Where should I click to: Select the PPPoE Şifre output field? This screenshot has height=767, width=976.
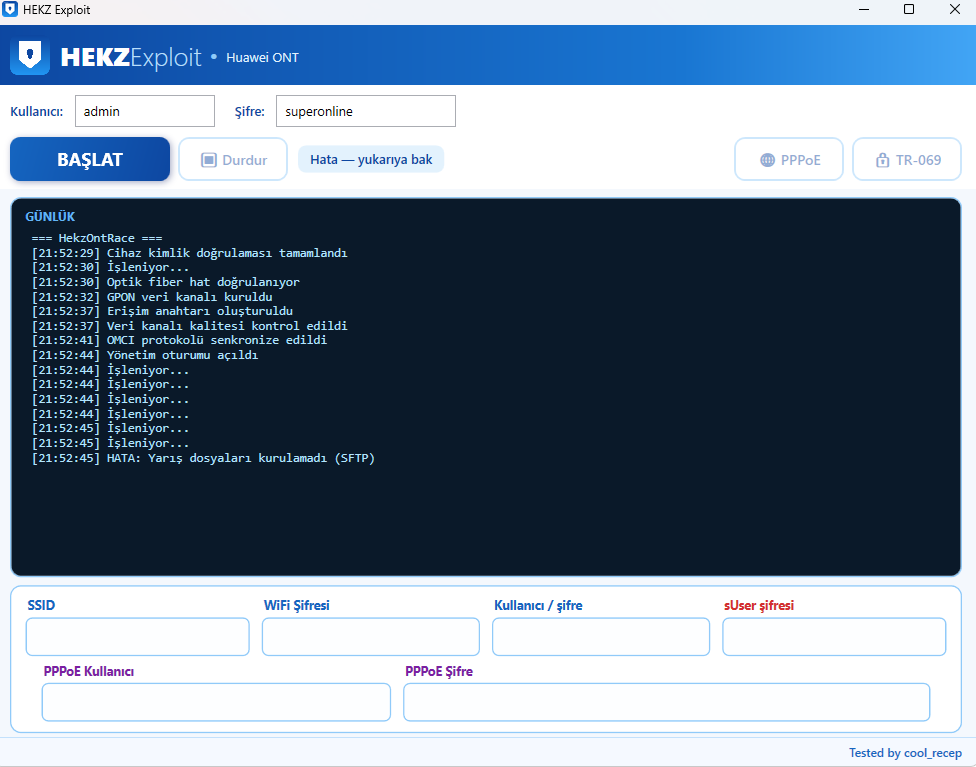(x=667, y=702)
